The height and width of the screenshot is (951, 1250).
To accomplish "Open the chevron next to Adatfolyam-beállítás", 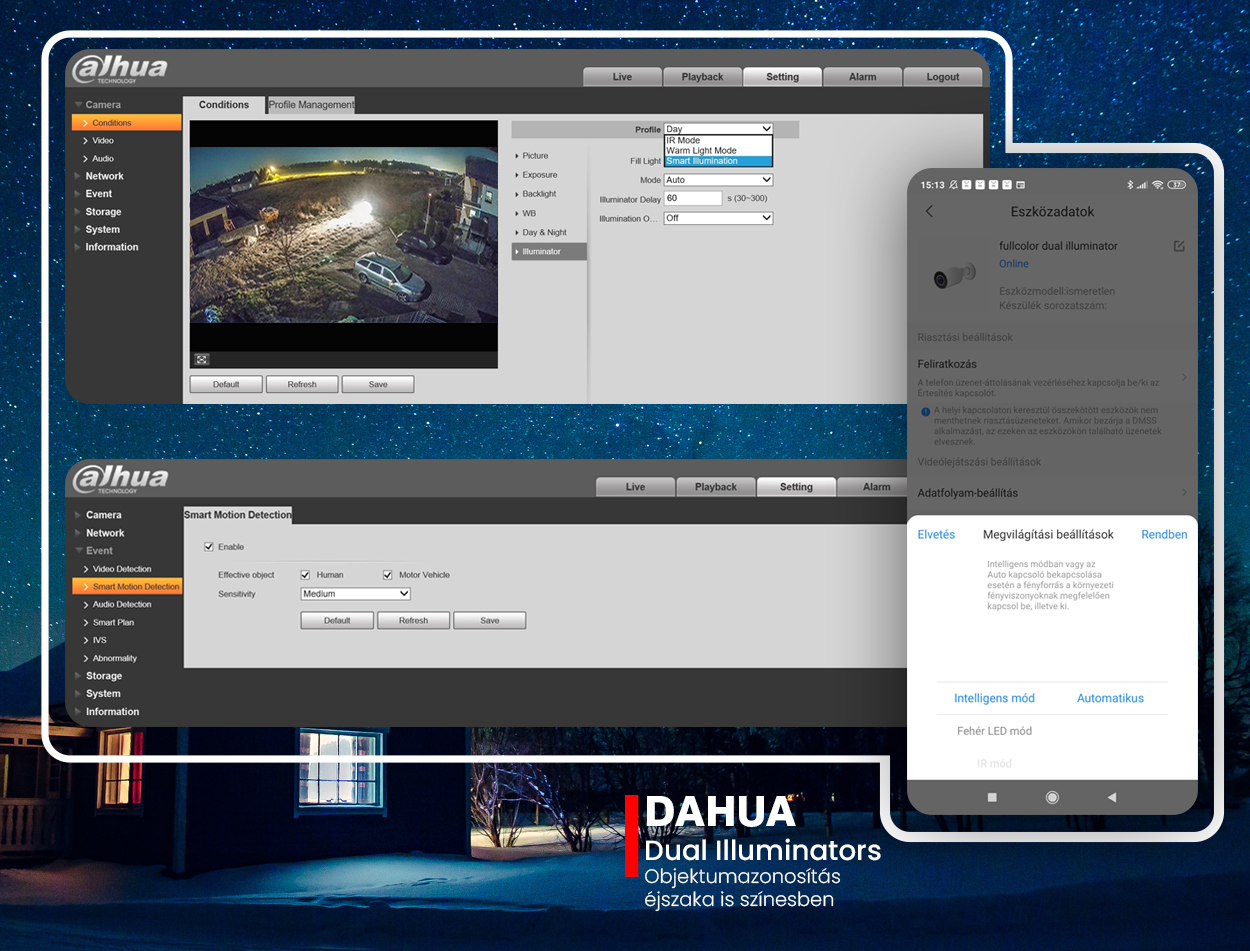I will point(1184,493).
